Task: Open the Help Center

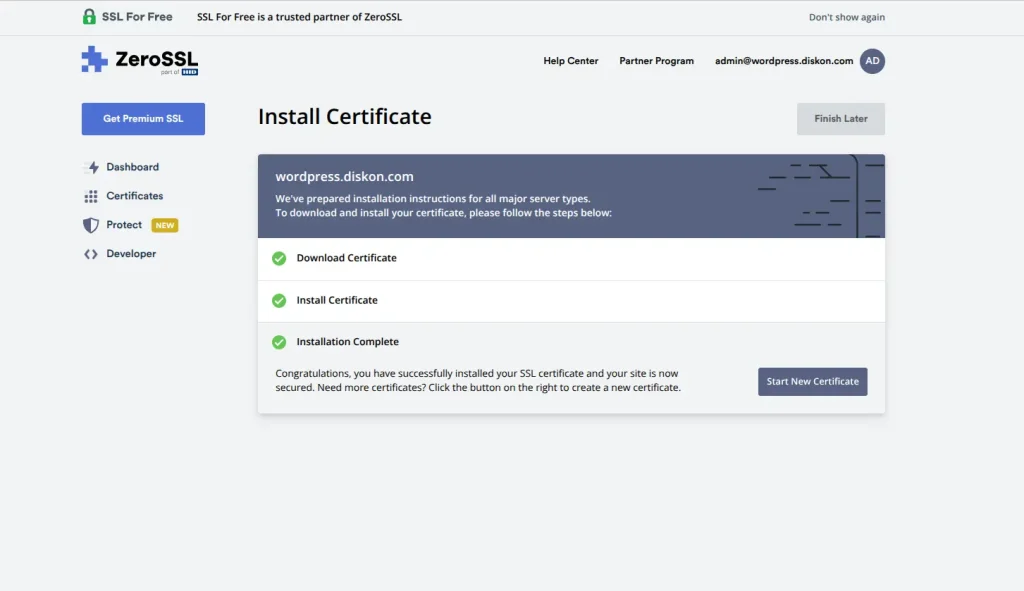Action: (570, 61)
